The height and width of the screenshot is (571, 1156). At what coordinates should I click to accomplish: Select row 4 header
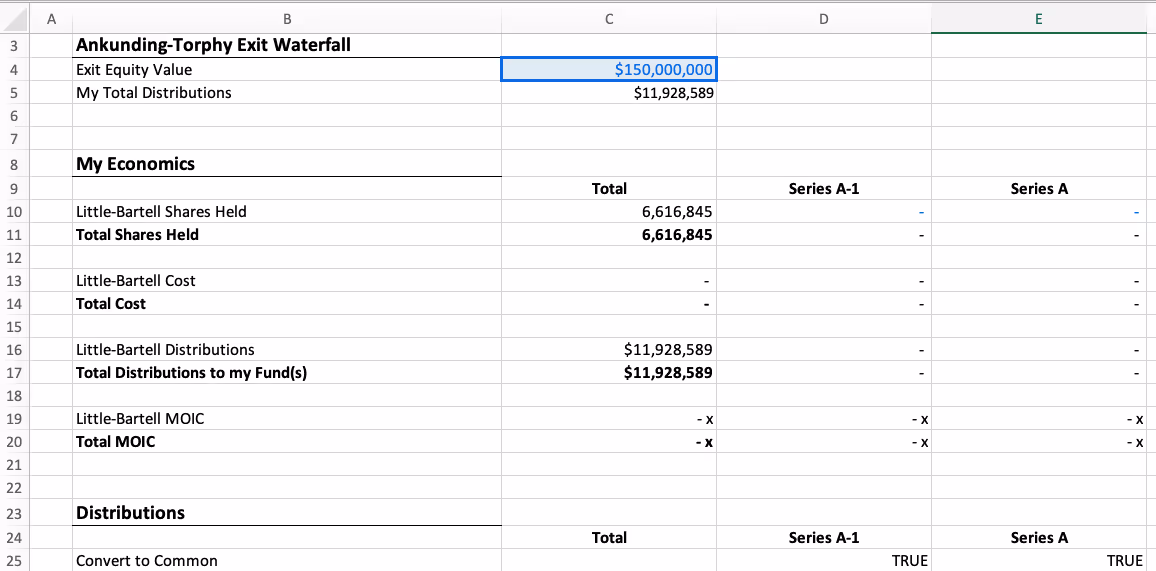click(15, 70)
